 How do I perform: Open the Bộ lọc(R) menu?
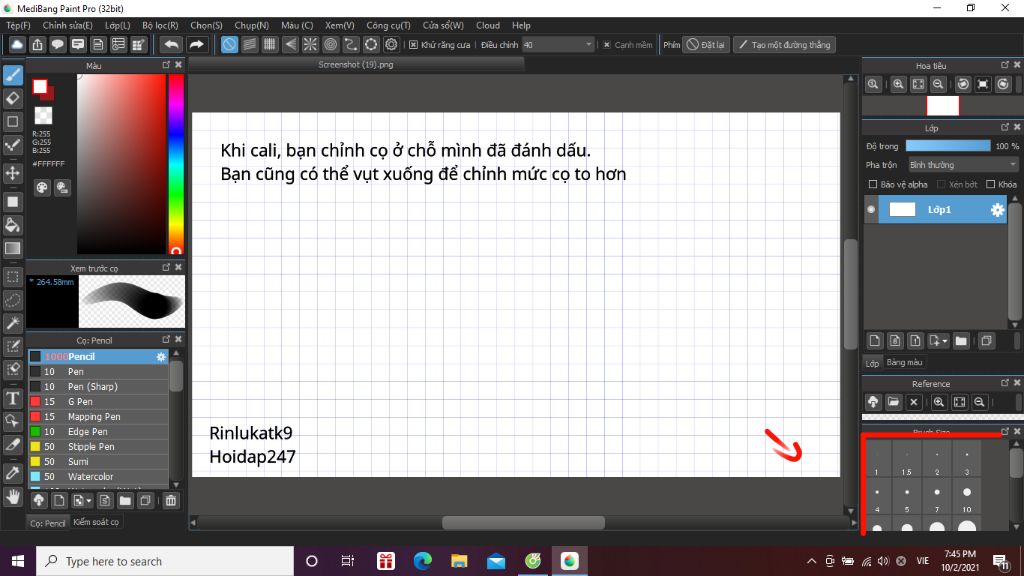click(x=160, y=25)
